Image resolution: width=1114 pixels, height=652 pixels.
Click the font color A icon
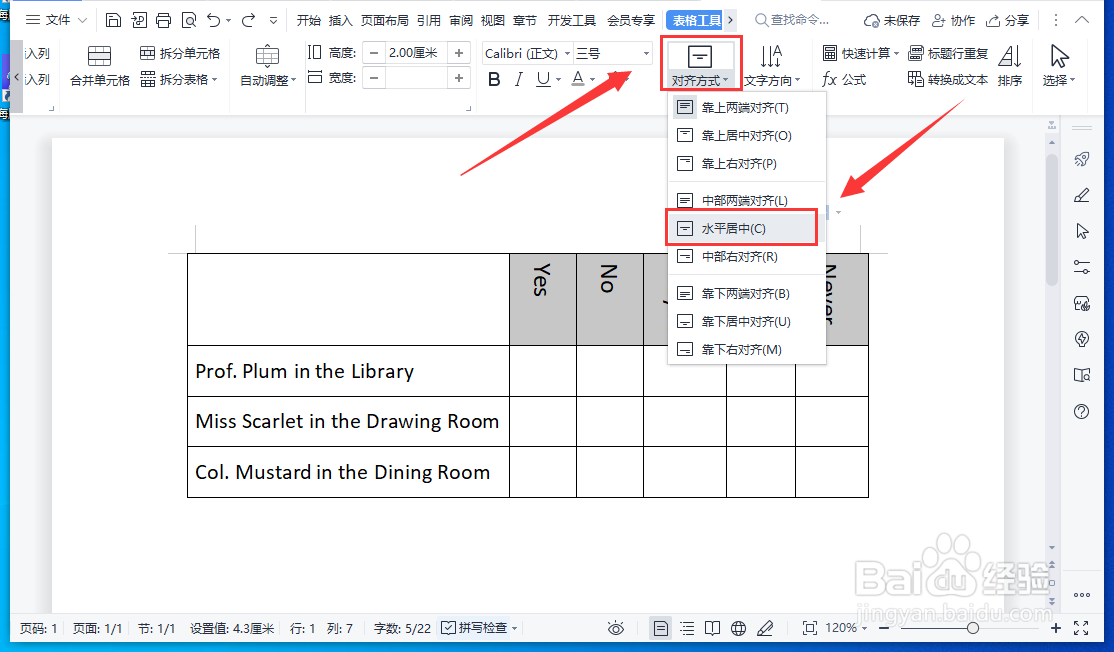[578, 80]
